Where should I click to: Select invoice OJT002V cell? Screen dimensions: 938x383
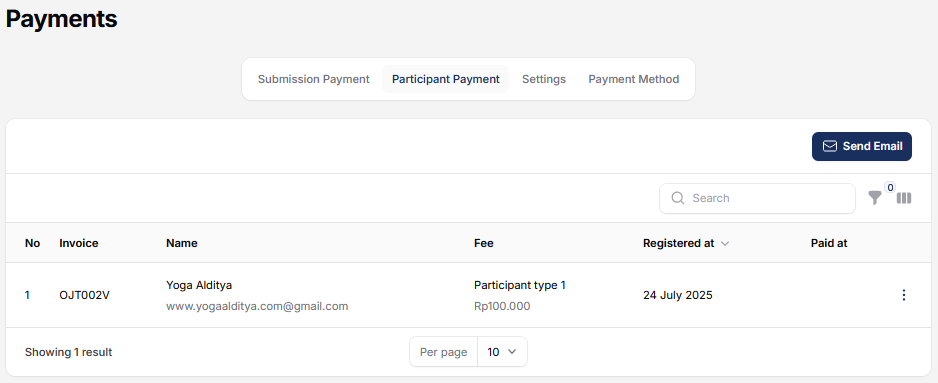pos(84,295)
